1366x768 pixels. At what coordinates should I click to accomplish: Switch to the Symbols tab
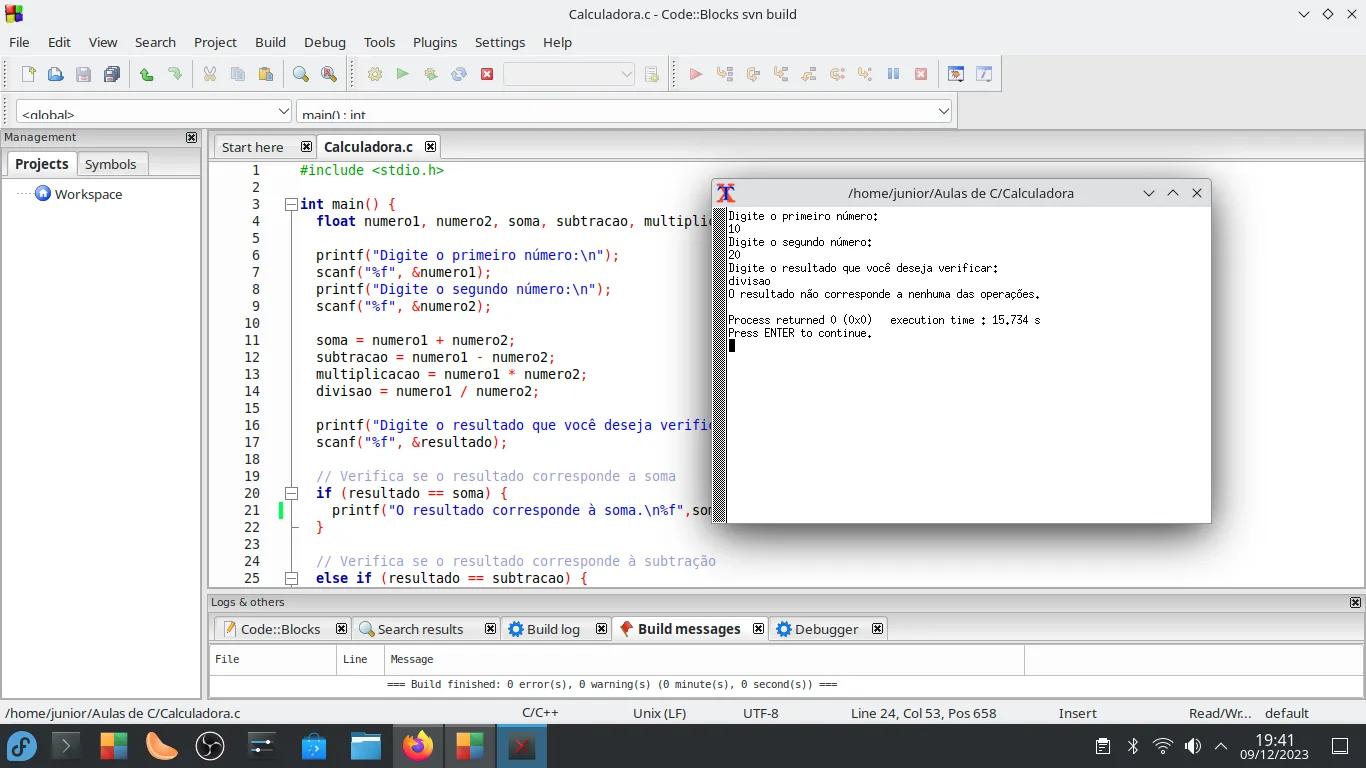coord(110,164)
